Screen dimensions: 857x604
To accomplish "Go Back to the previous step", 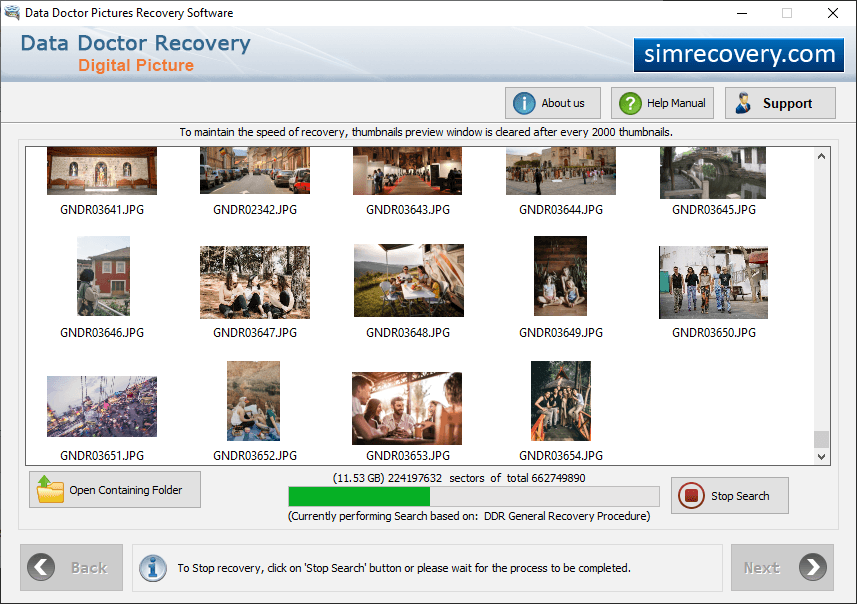I will point(72,567).
